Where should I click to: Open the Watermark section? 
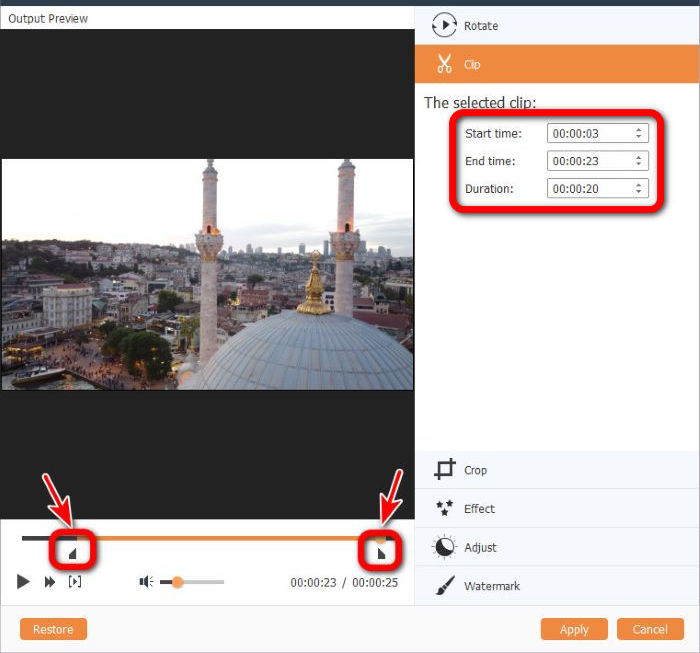click(x=557, y=586)
